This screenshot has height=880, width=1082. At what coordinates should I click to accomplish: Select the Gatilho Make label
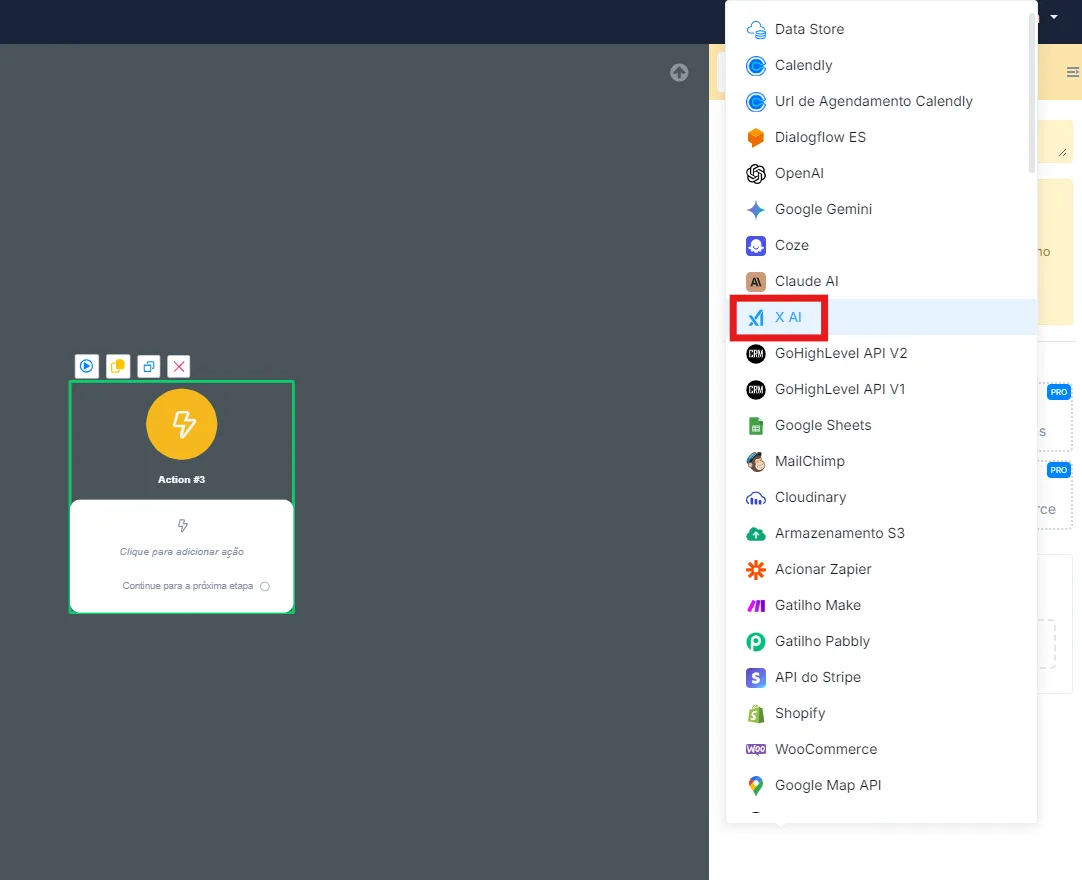818,605
